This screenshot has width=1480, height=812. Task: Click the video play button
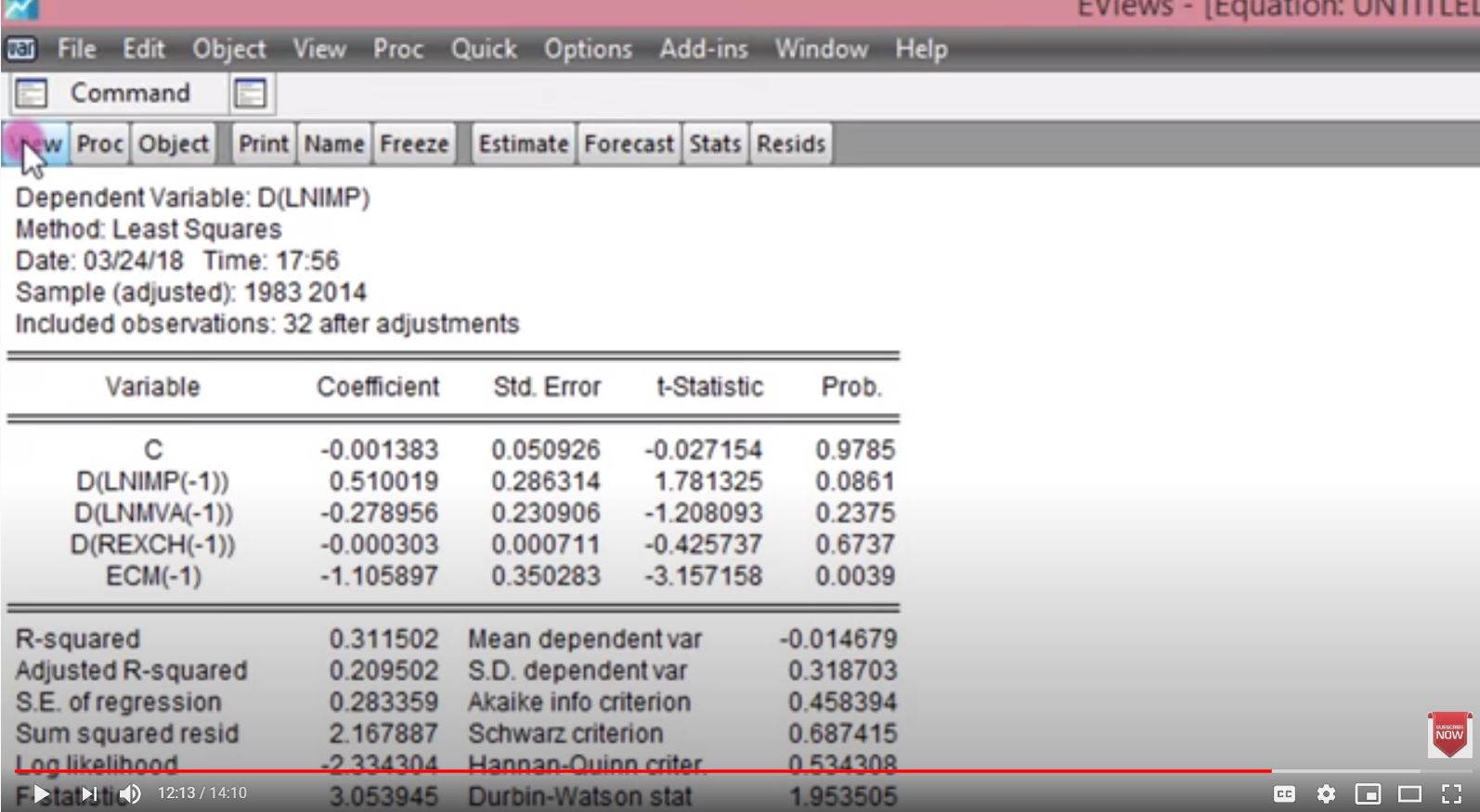pyautogui.click(x=41, y=793)
